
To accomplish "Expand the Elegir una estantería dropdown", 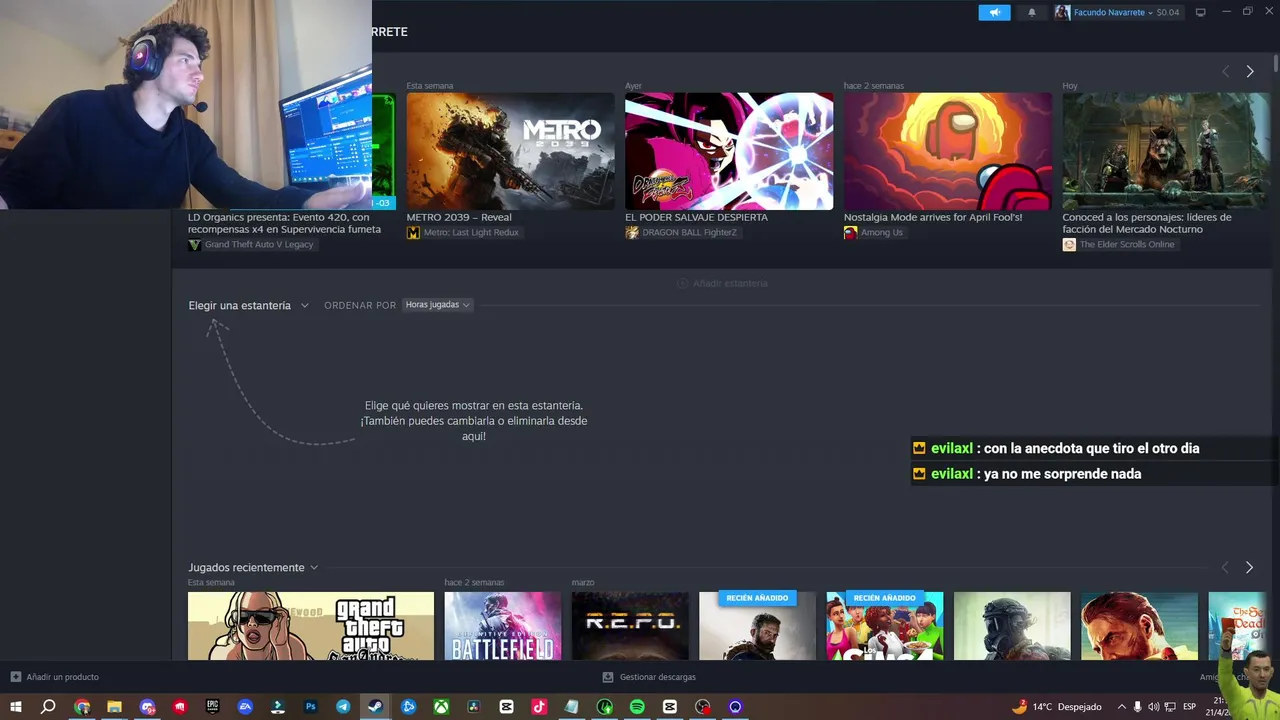I will pos(248,305).
